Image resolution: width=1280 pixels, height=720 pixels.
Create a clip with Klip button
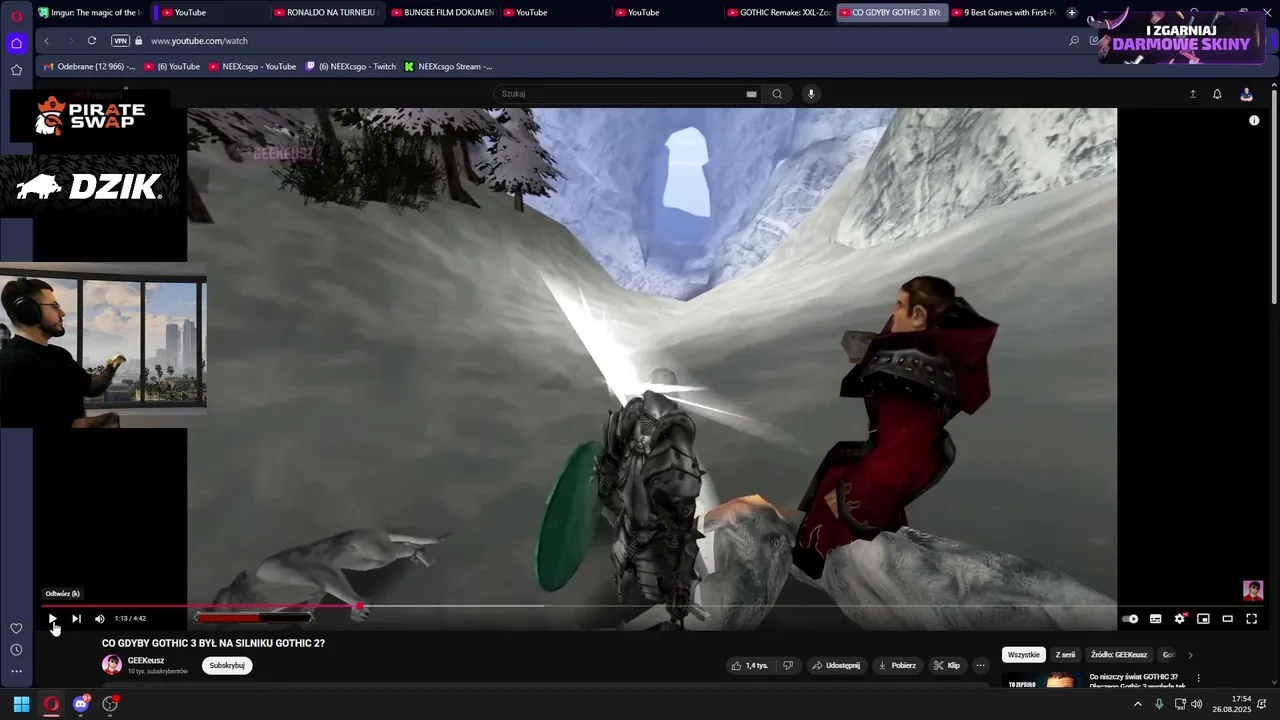[947, 665]
